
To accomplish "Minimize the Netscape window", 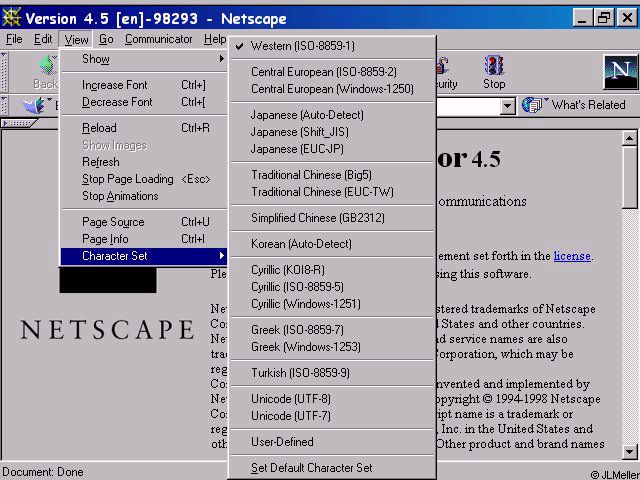I will (582, 18).
